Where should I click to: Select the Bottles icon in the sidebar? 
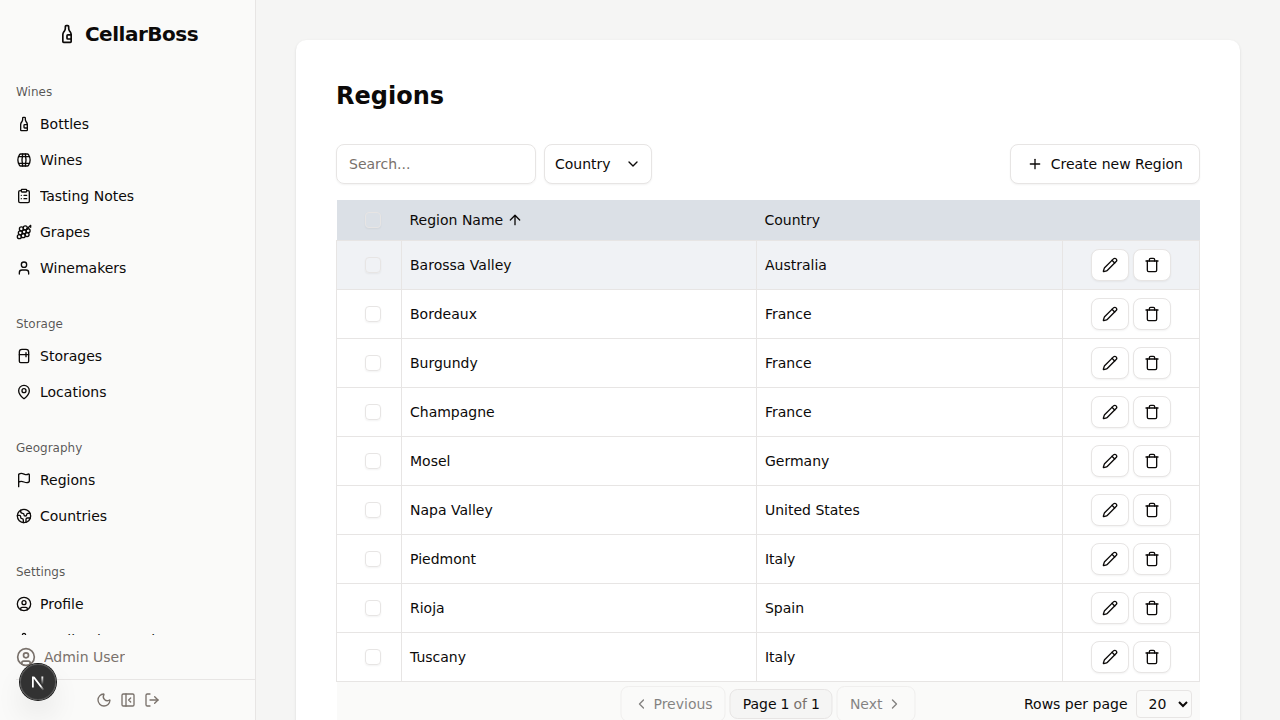[24, 124]
